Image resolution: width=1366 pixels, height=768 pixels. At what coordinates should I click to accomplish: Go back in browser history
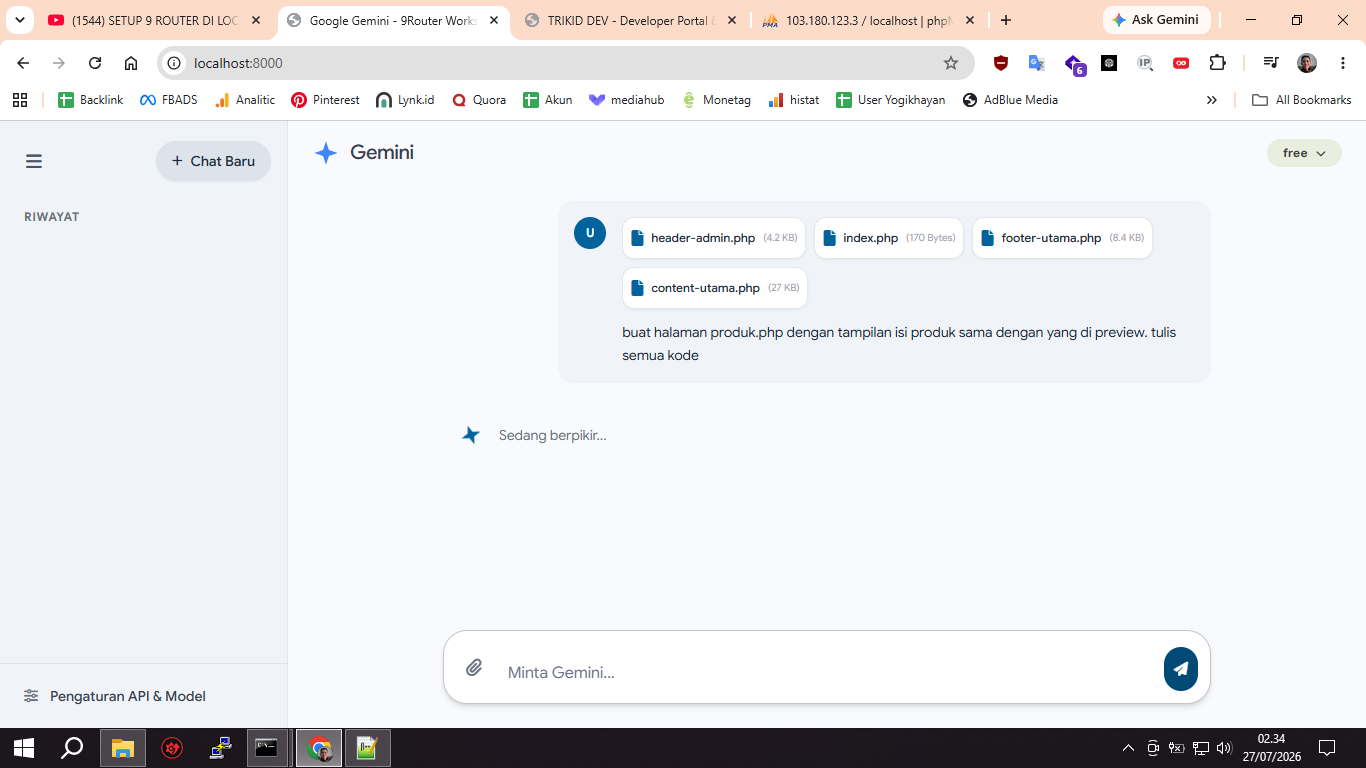[23, 63]
